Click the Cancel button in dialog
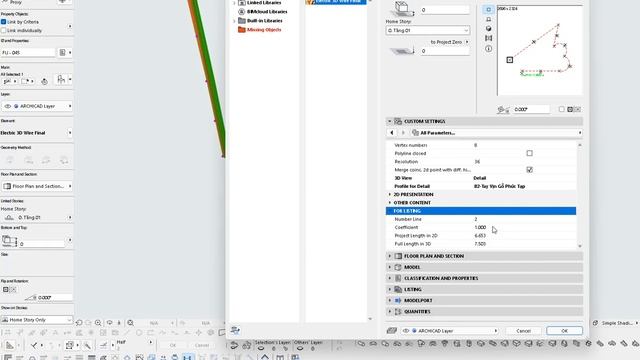The width and height of the screenshot is (640, 360). coord(523,331)
